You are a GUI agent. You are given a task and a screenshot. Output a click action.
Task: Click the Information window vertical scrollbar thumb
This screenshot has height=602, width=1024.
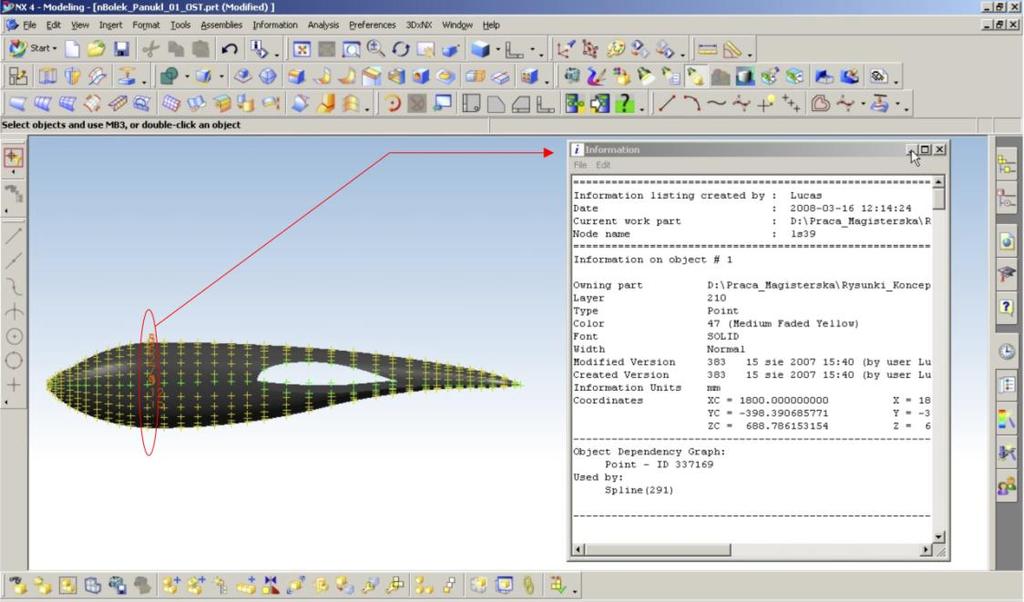938,198
